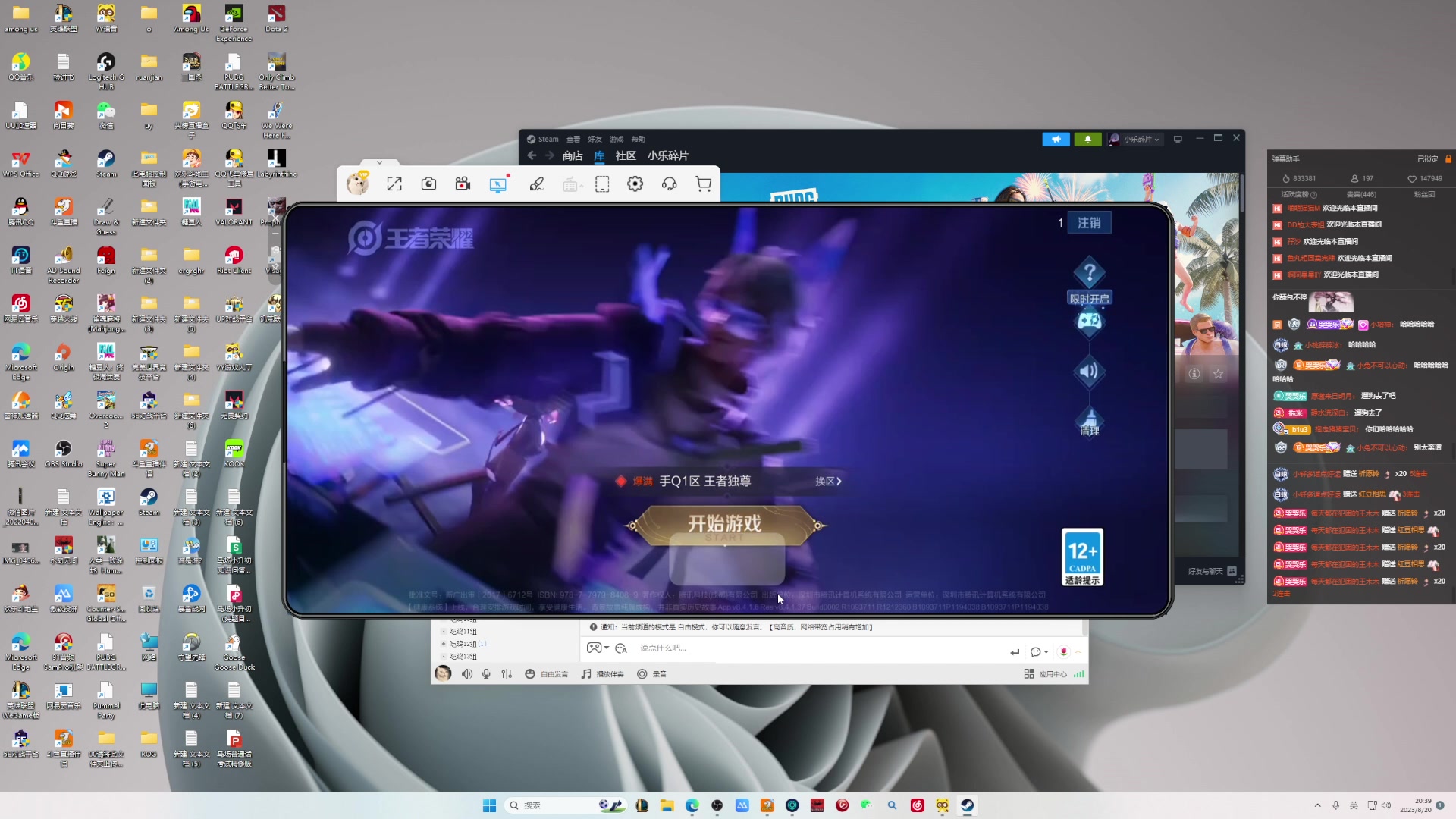
Task: Click the help question mark icon in game
Action: pos(1089,273)
